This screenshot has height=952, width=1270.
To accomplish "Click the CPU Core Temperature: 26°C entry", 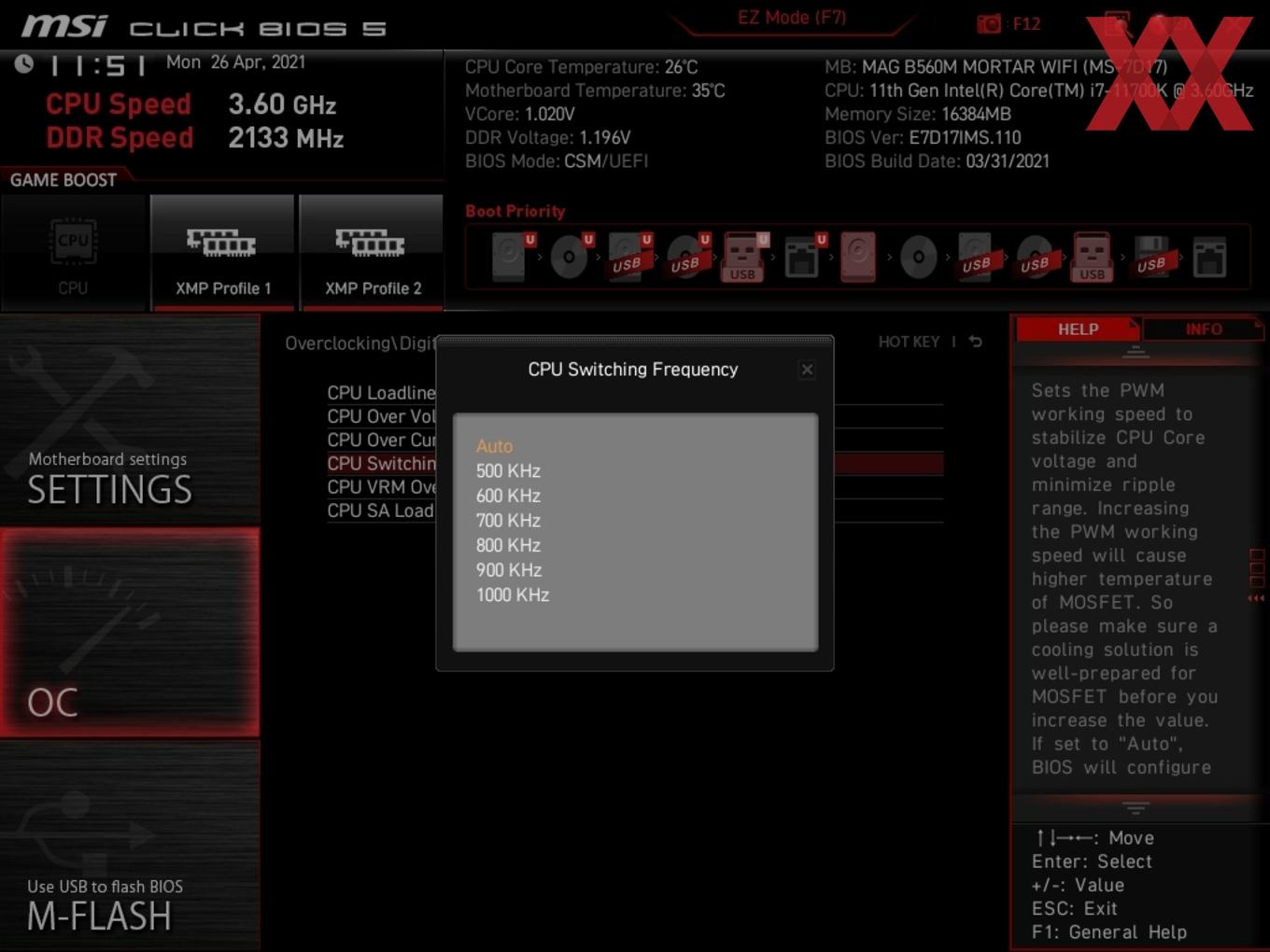I will (581, 67).
